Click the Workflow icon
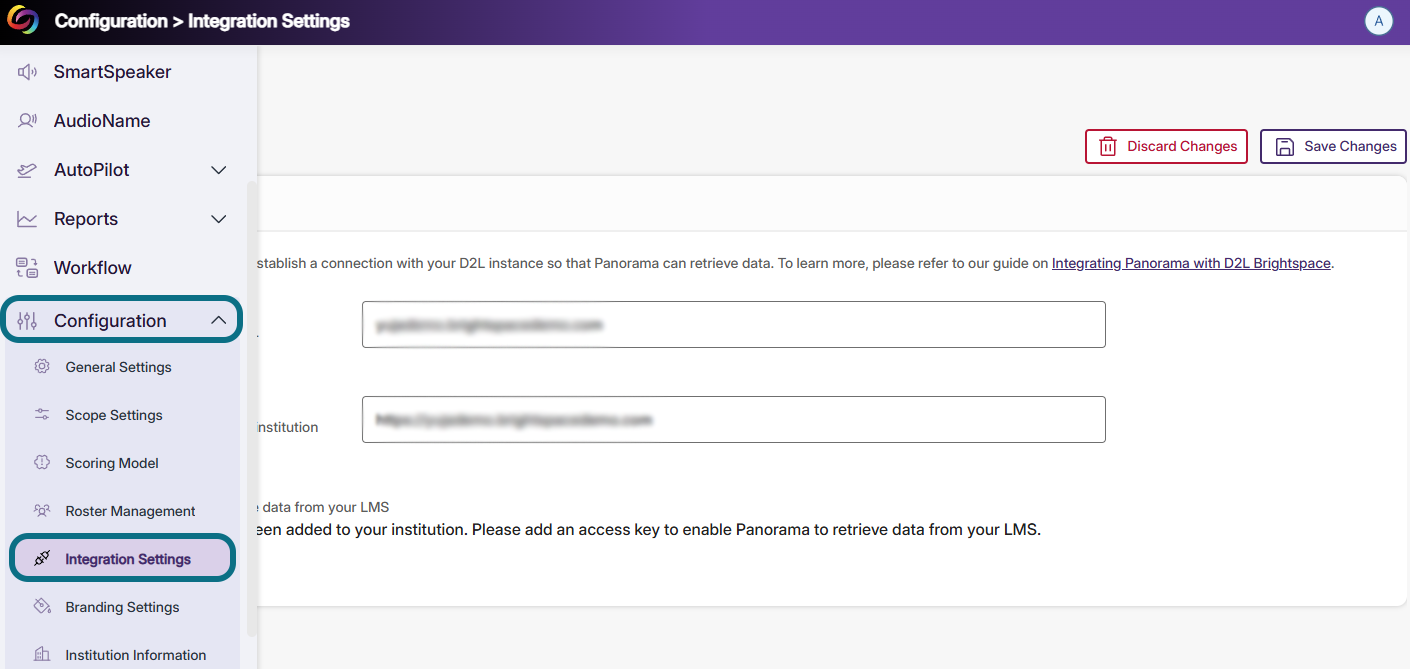Screen dimensions: 1410x669 click(28, 268)
